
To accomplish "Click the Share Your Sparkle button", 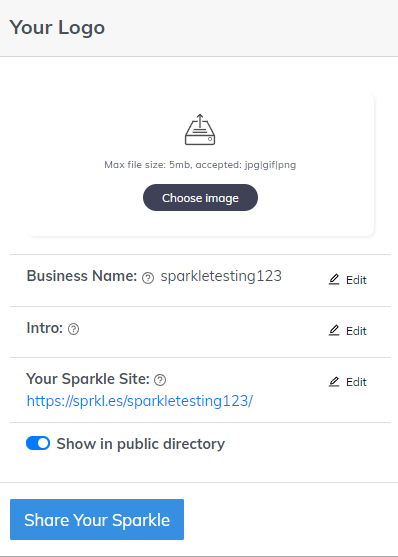I will pos(97,519).
